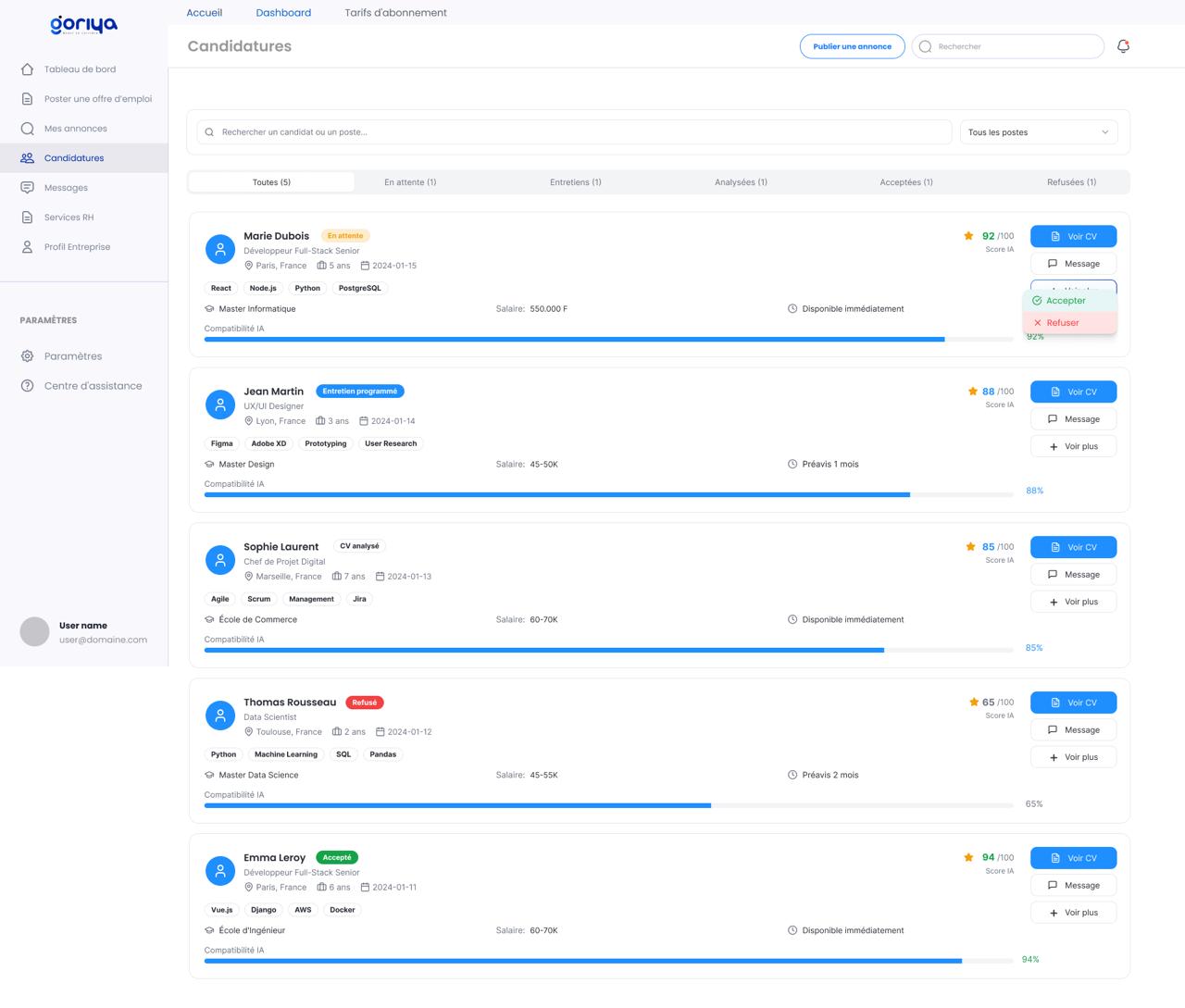This screenshot has width=1185, height=1008.
Task: Click the Messages chat icon in sidebar
Action: tap(27, 188)
